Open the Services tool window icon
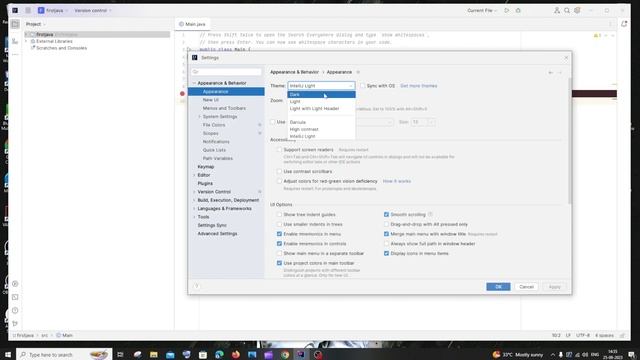Image resolution: width=640 pixels, height=360 pixels. (15, 284)
